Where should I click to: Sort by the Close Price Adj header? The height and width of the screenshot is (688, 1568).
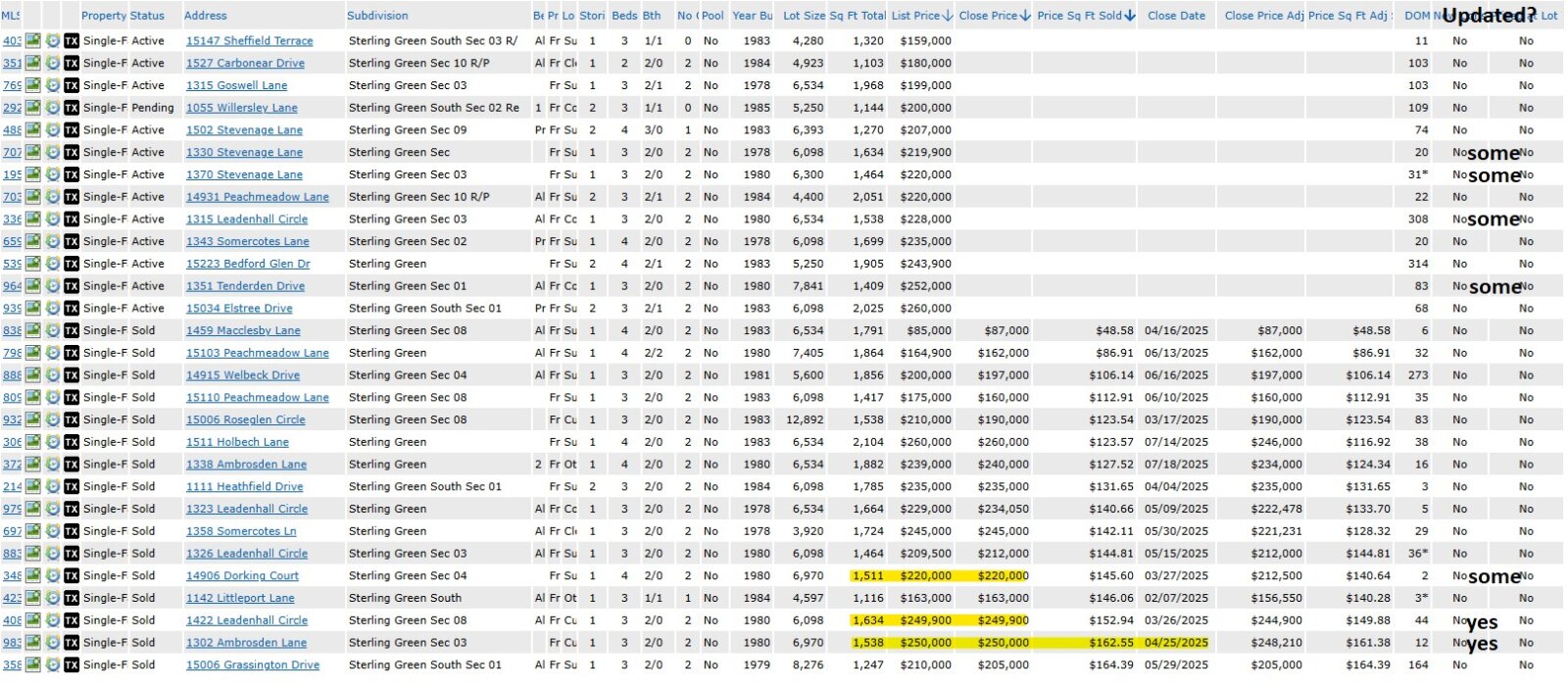coord(1264,16)
